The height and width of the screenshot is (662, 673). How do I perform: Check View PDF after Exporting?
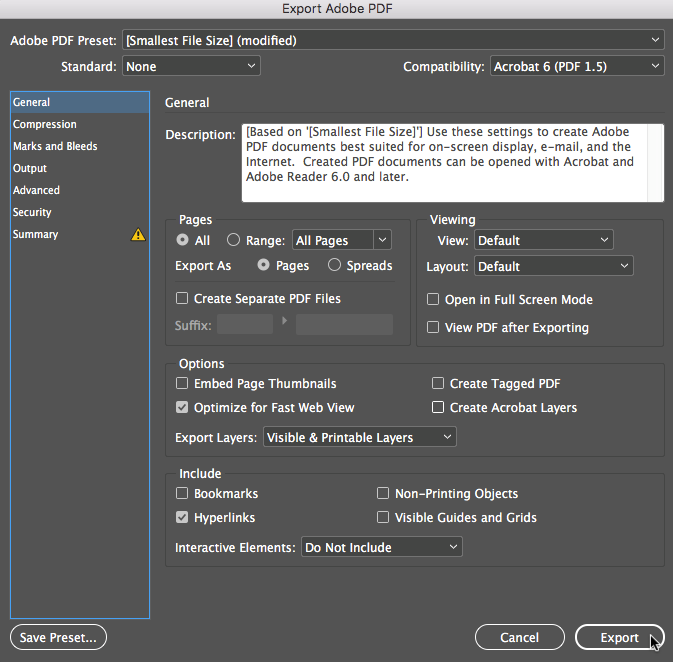point(433,327)
